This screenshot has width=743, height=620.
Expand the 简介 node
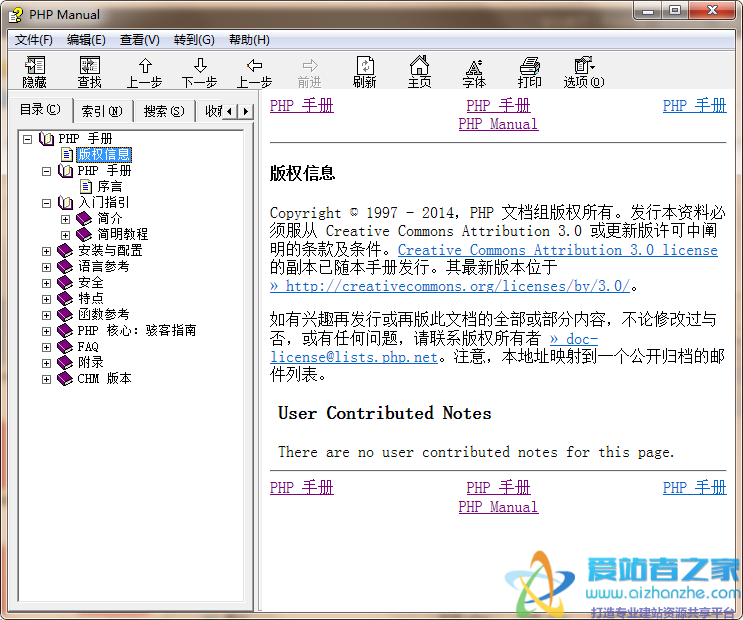65,219
